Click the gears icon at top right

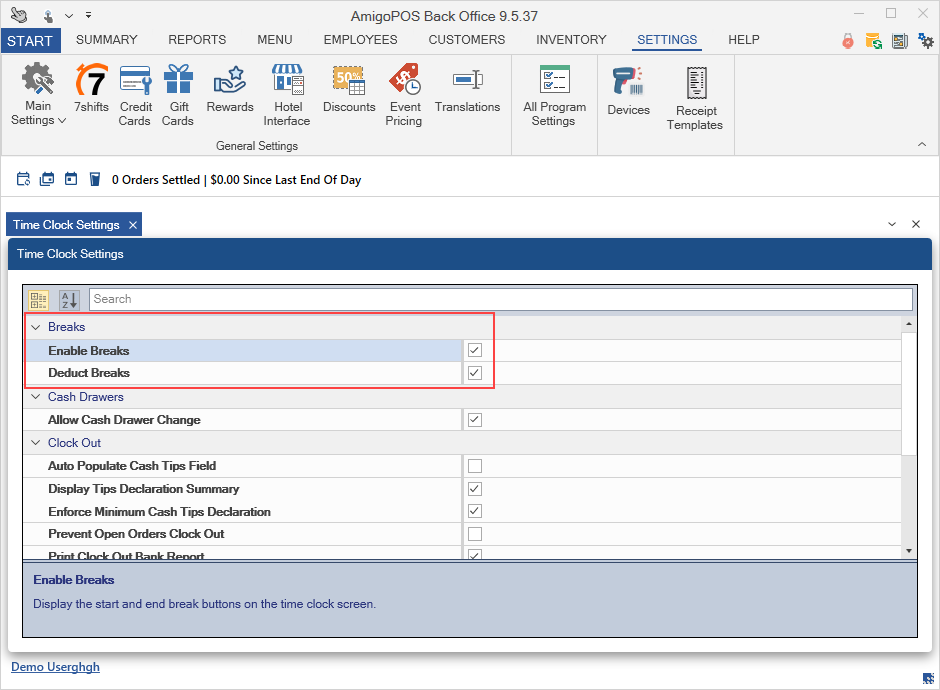pos(926,41)
